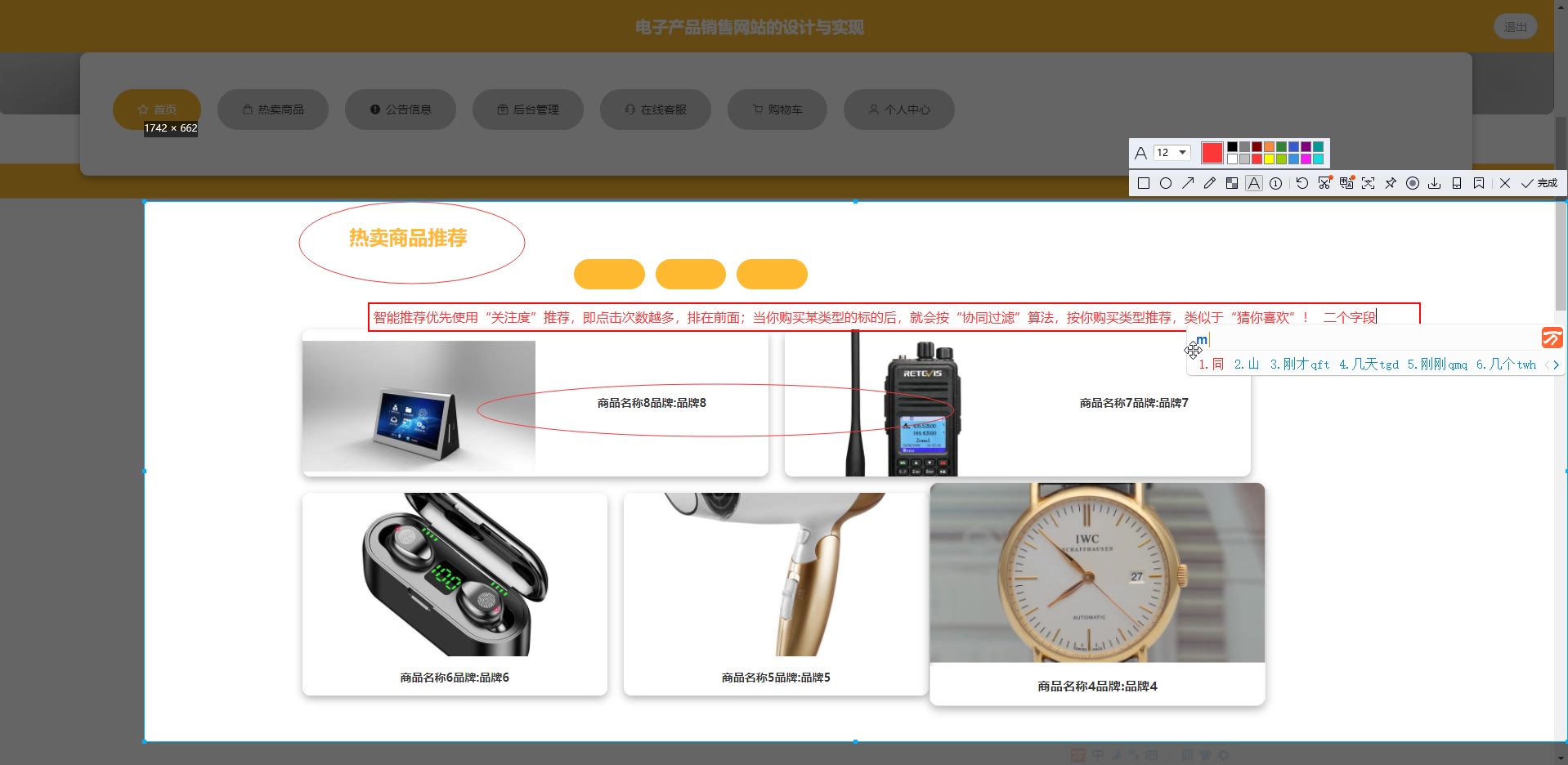Pick the dark green color swatch
Viewport: 1568px width, 765px height.
[1281, 147]
